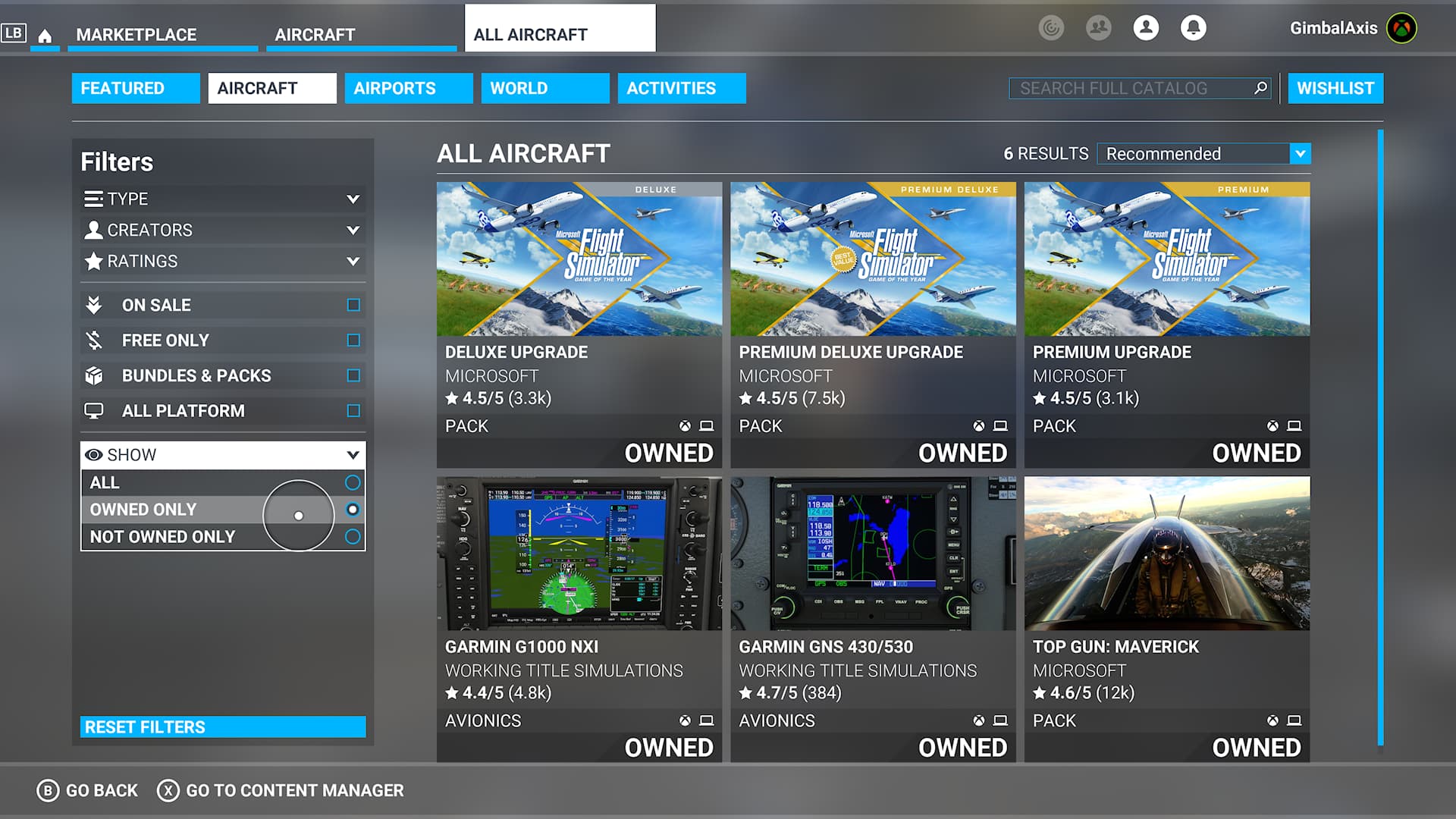Click the search magnifier icon

[1260, 88]
